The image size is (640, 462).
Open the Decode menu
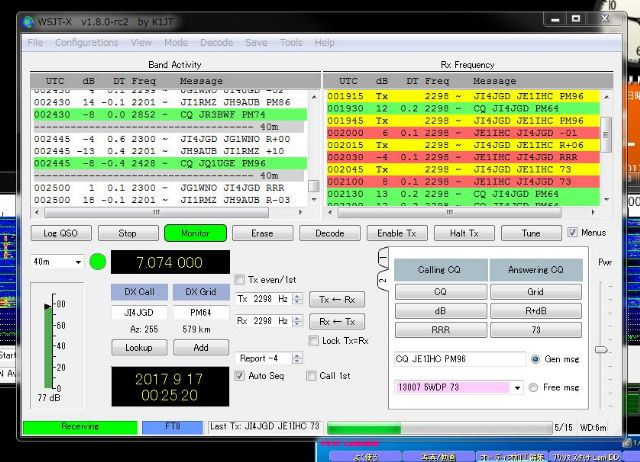point(217,43)
